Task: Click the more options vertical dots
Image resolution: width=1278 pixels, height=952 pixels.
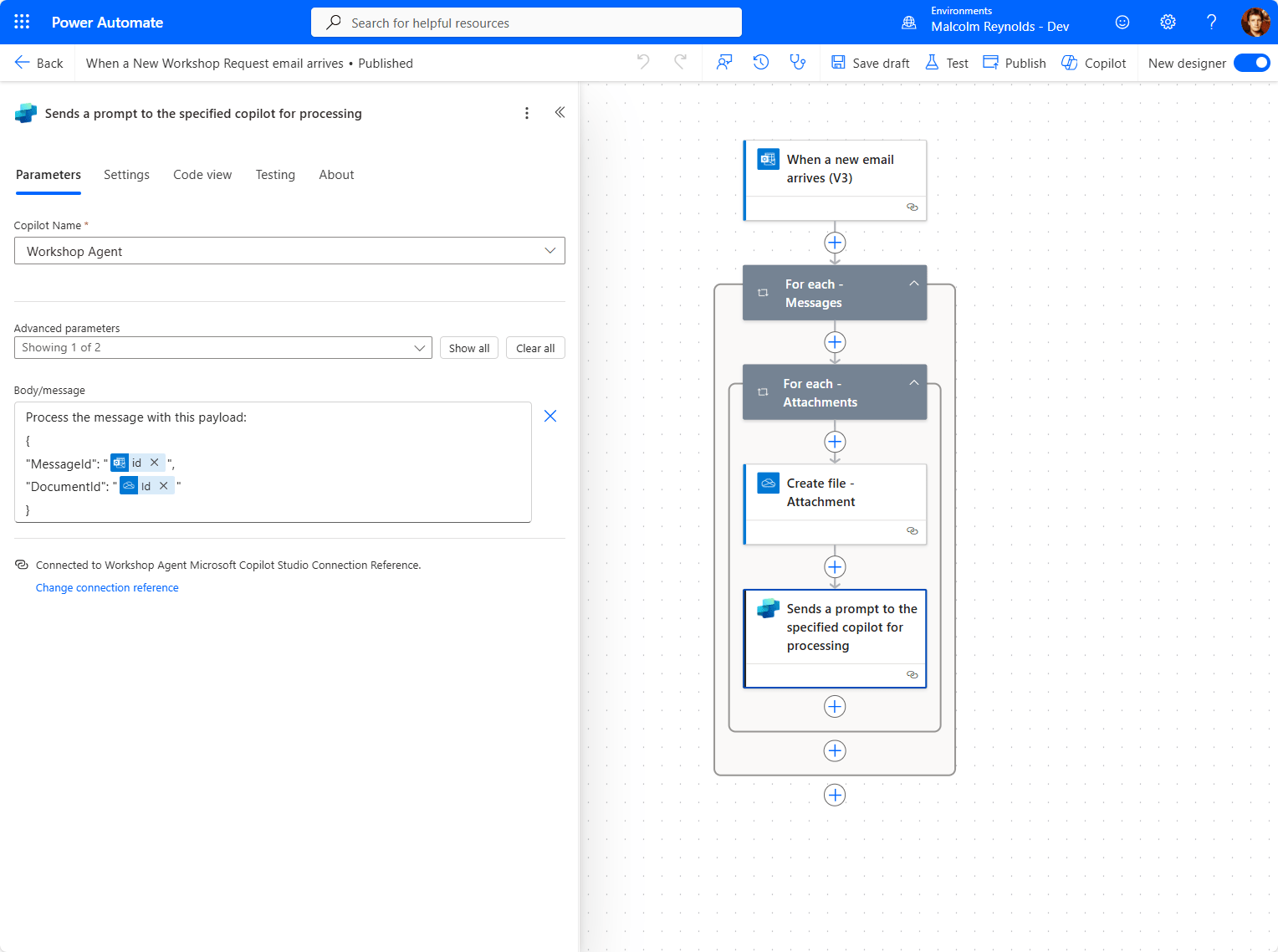Action: [x=527, y=113]
